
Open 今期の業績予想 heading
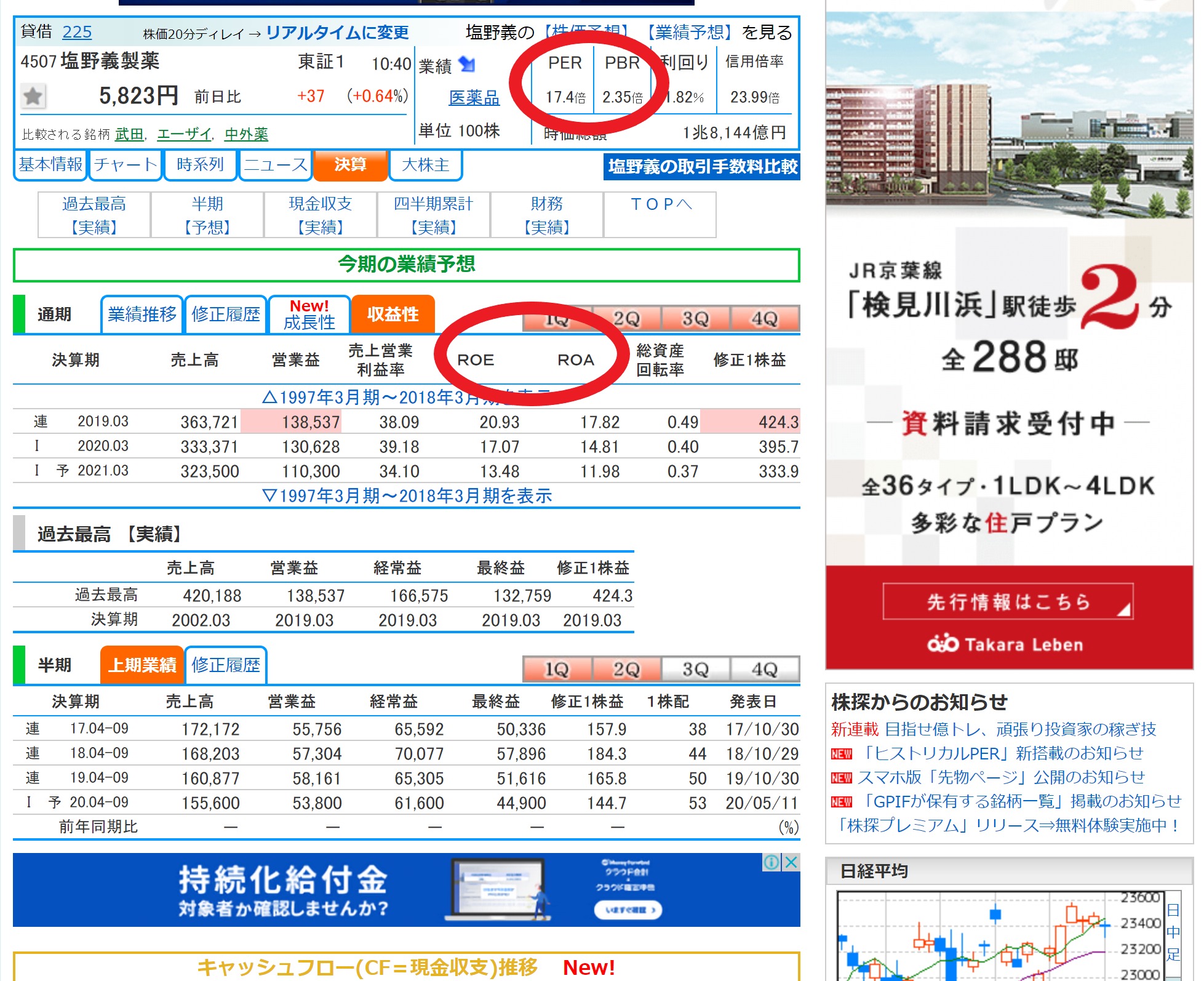point(407,265)
